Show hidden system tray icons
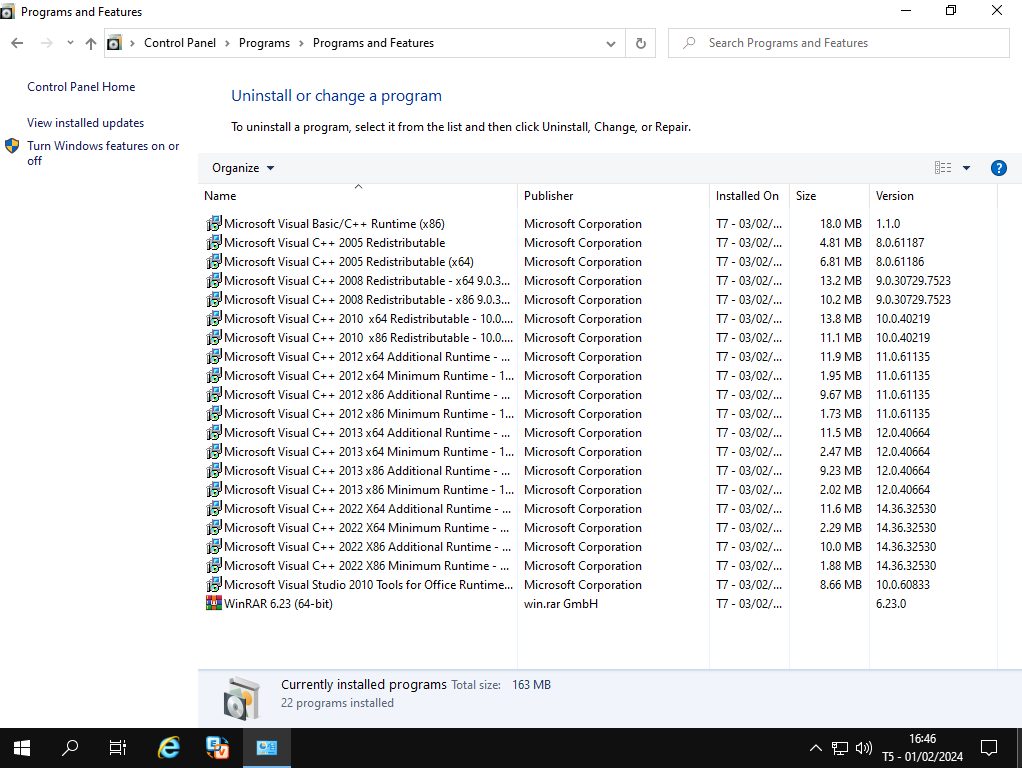 pyautogui.click(x=814, y=747)
